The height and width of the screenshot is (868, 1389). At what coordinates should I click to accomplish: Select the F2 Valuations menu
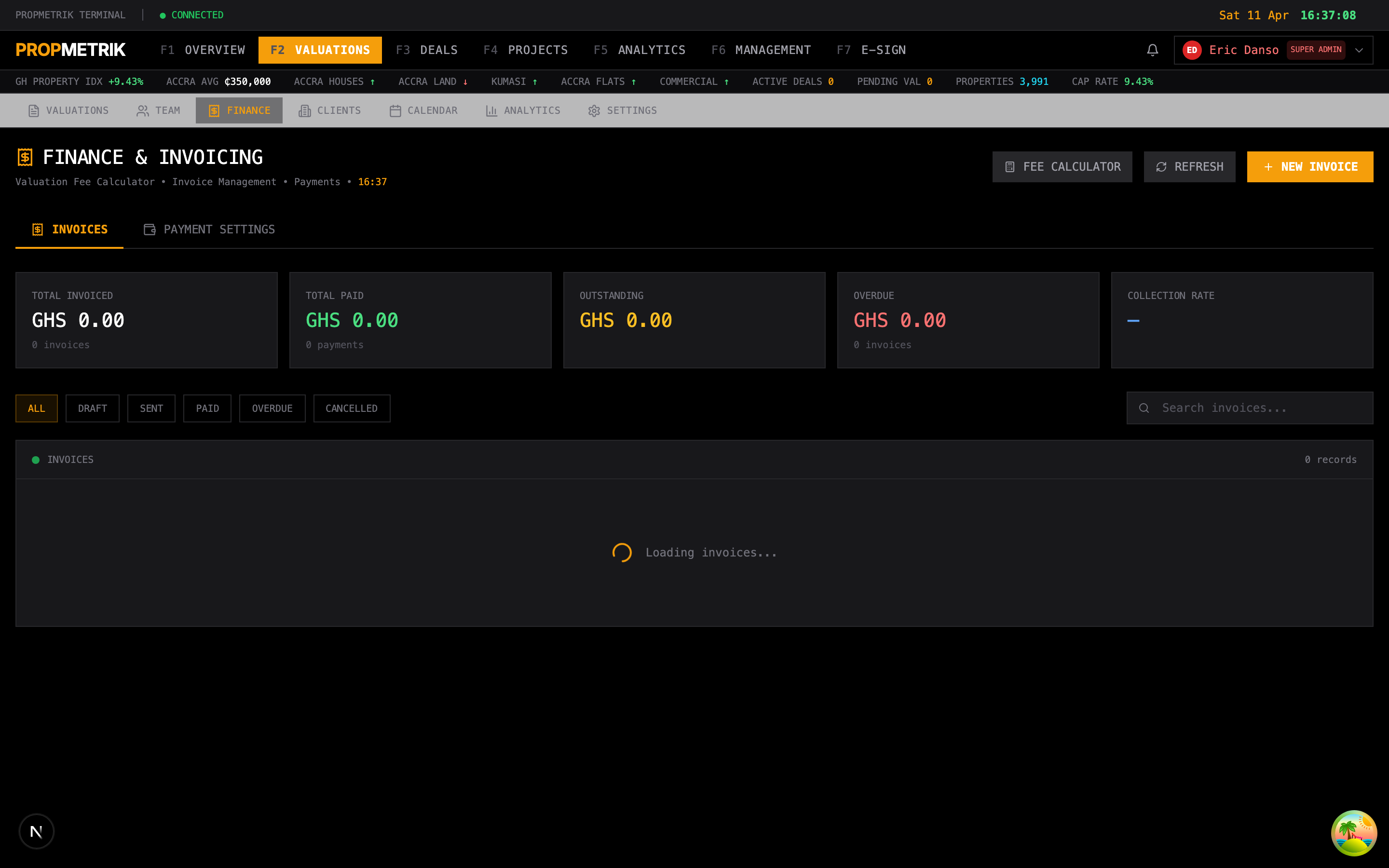point(320,50)
